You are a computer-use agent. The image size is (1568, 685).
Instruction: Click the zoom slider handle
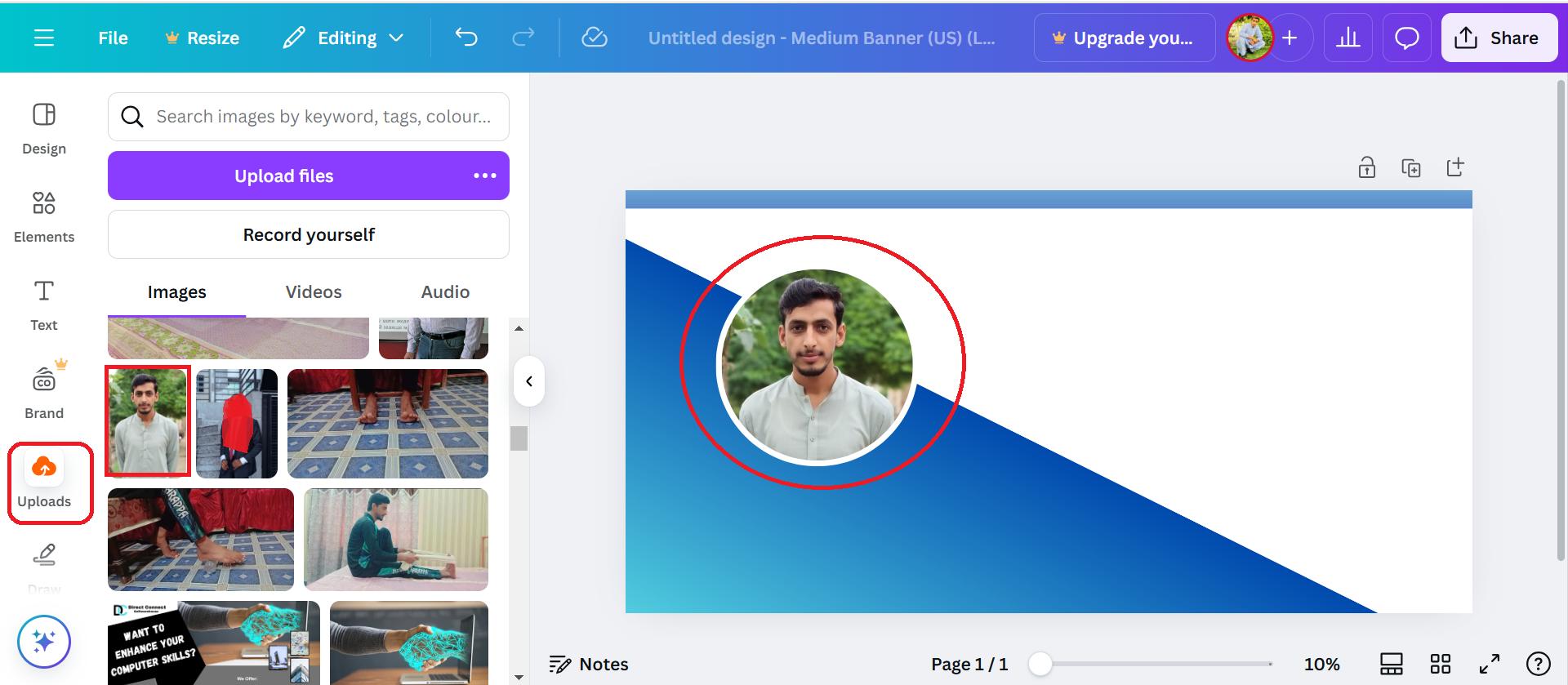tap(1040, 664)
